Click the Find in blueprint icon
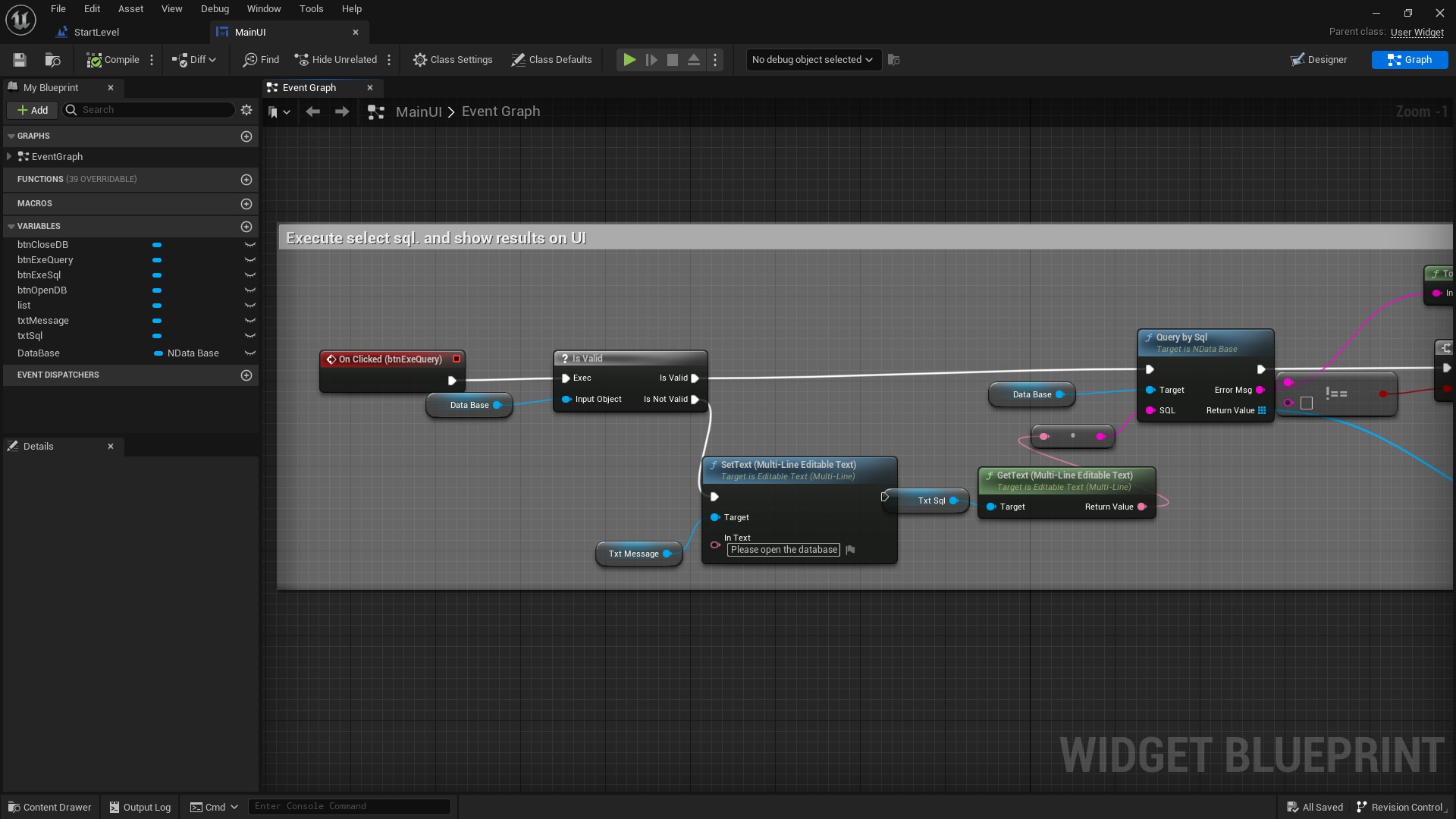Image resolution: width=1456 pixels, height=819 pixels. [x=261, y=60]
